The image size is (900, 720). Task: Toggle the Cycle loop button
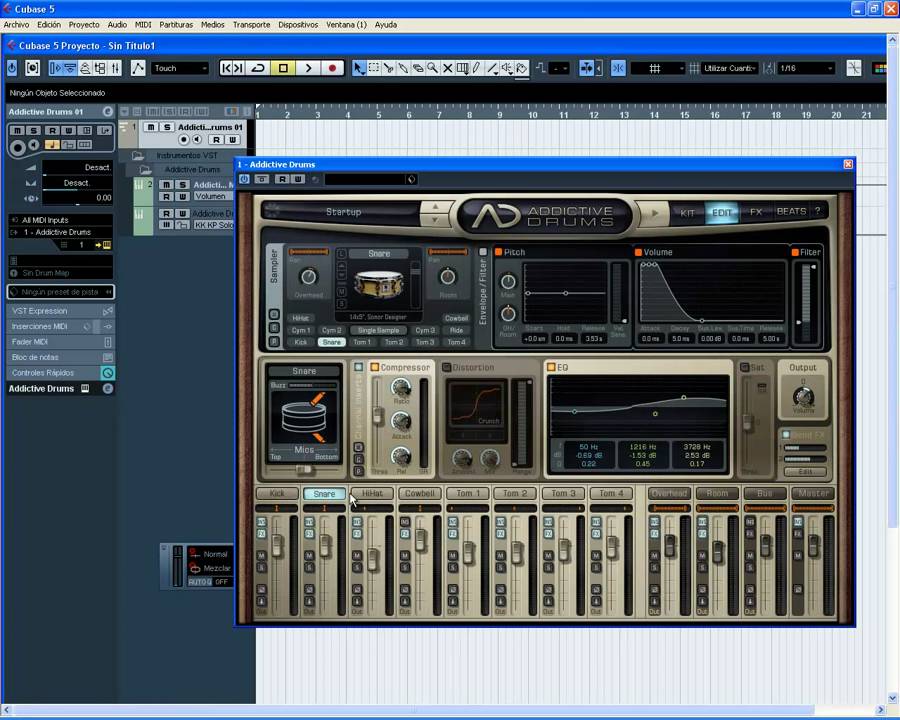[258, 68]
